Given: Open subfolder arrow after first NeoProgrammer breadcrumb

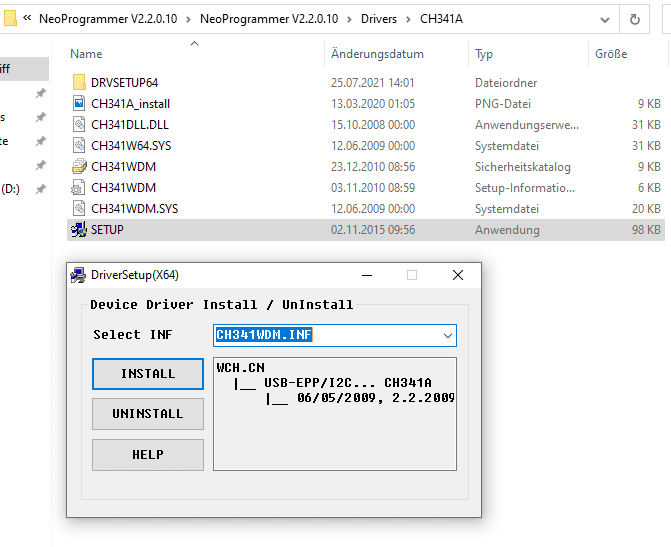Looking at the screenshot, I should tap(188, 19).
